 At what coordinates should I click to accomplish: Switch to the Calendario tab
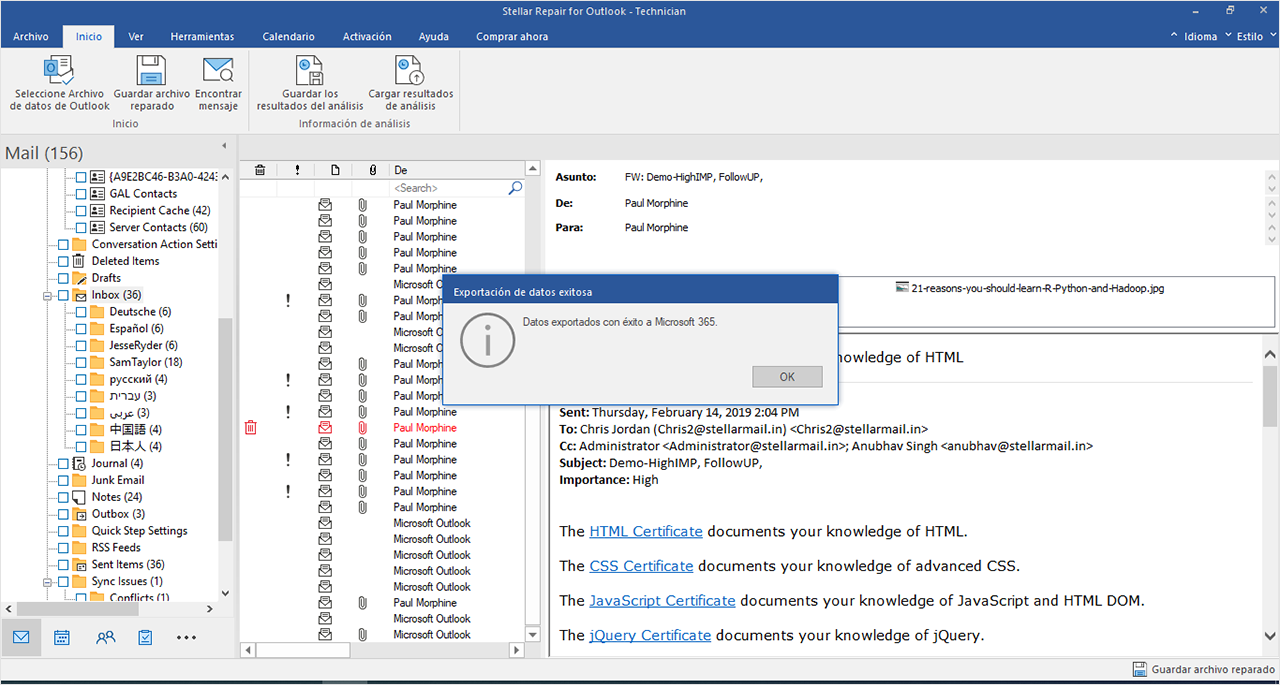coord(289,36)
